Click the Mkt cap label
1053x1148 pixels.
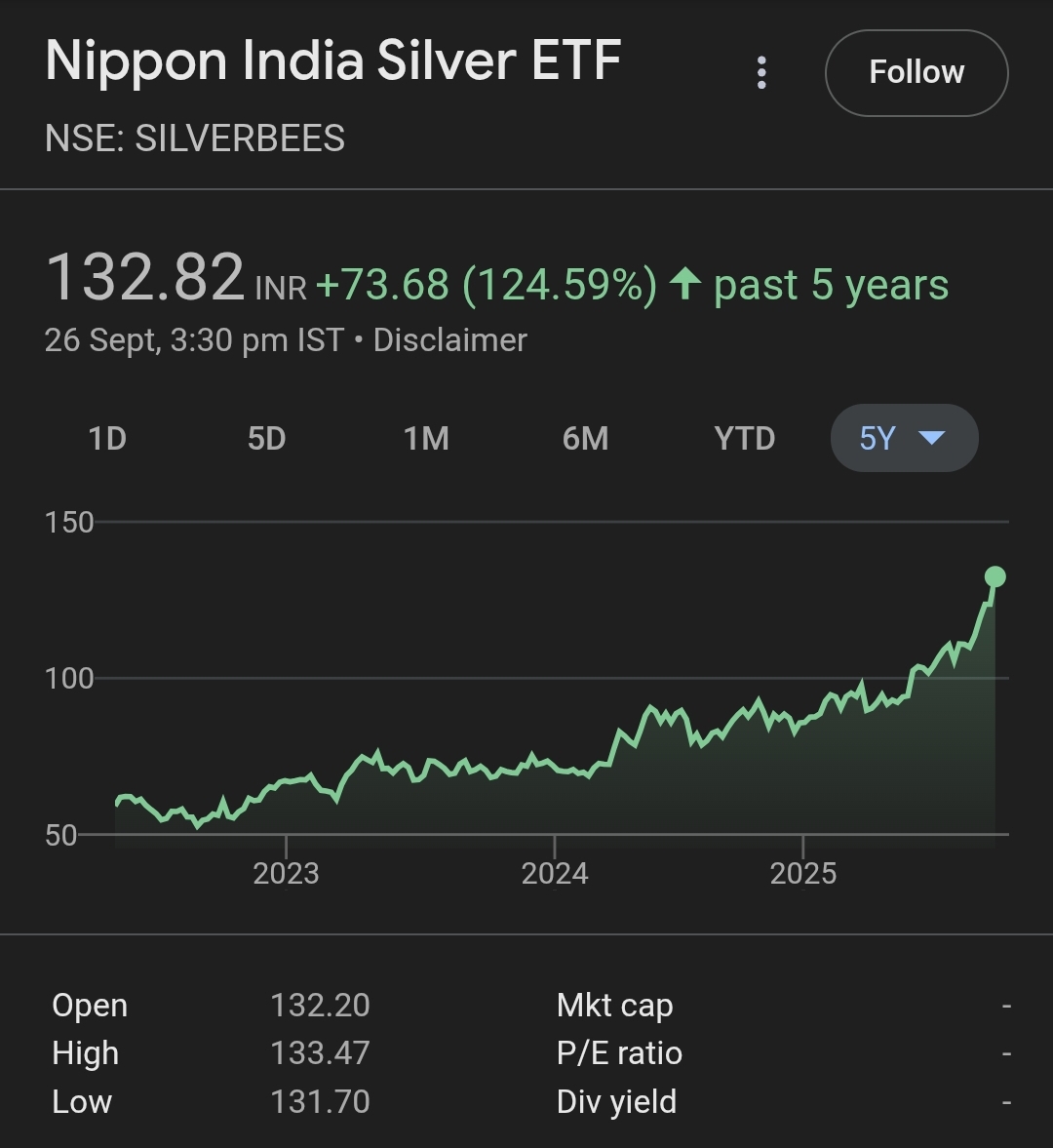point(614,1006)
